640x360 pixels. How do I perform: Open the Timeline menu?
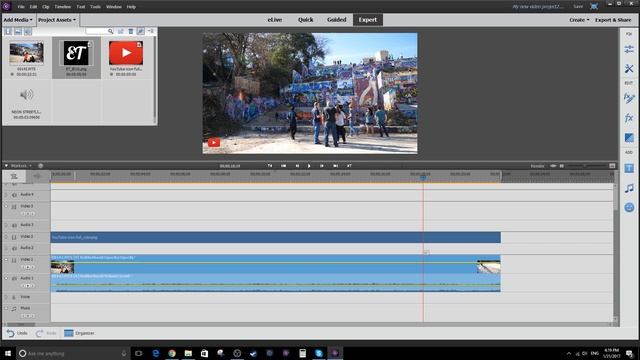pos(62,7)
